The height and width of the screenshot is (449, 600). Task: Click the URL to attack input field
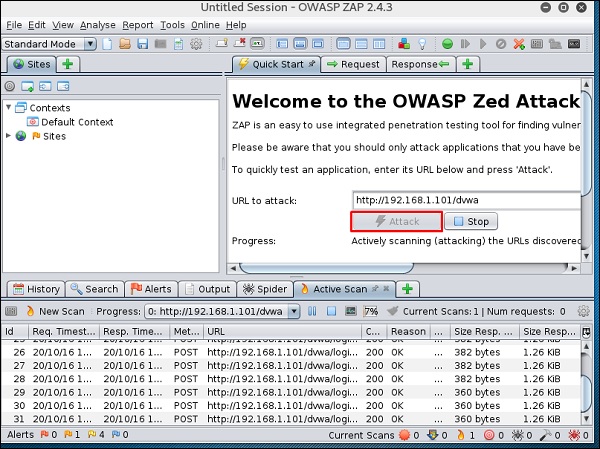[467, 200]
